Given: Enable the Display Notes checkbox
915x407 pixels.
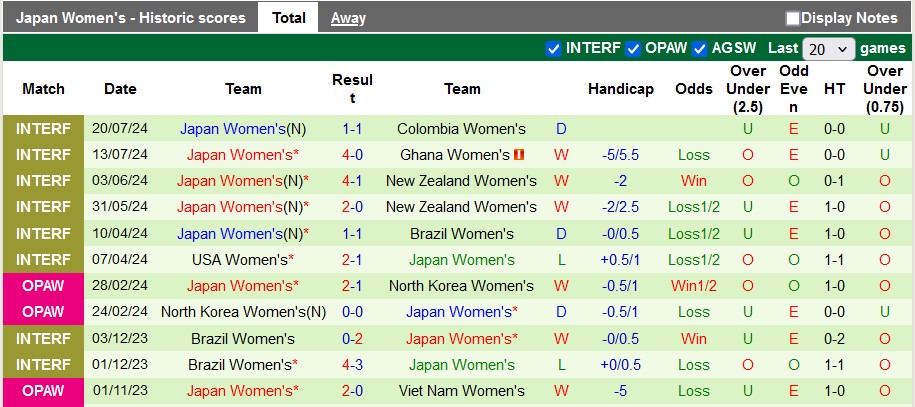Looking at the screenshot, I should pyautogui.click(x=793, y=18).
